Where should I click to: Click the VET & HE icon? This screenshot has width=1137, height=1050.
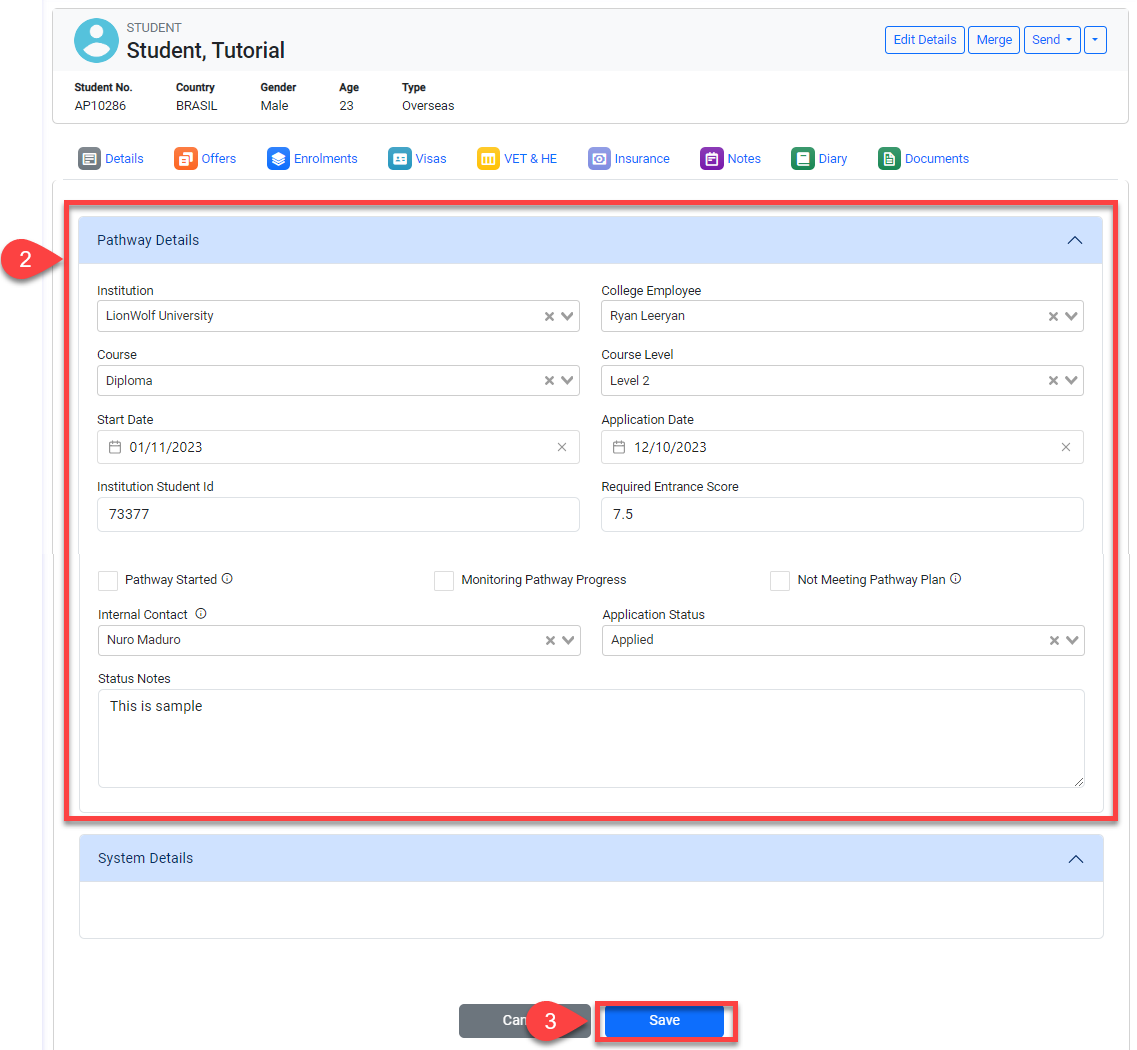(x=488, y=159)
